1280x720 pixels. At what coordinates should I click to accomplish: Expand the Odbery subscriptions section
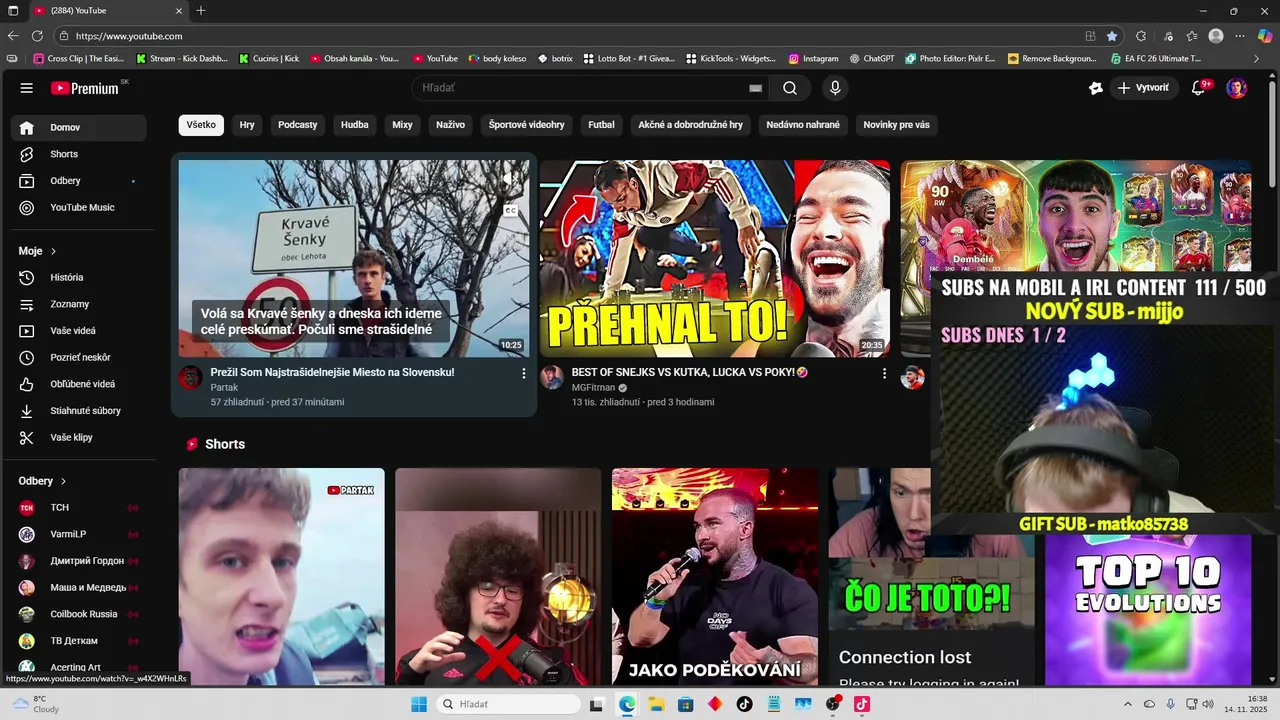(42, 481)
